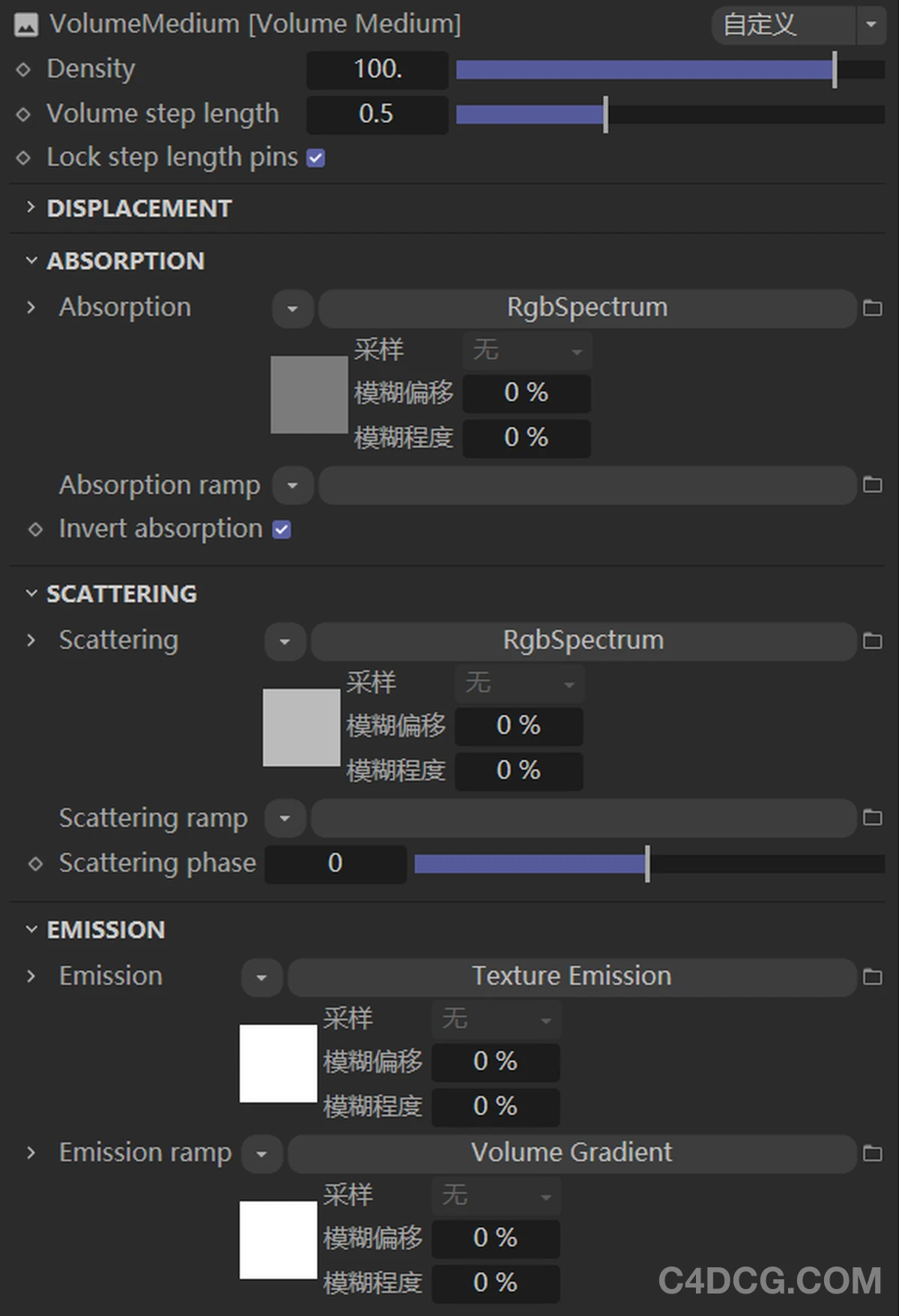Click the folder icon beside Volume Gradient
The width and height of the screenshot is (899, 1316).
[872, 1153]
